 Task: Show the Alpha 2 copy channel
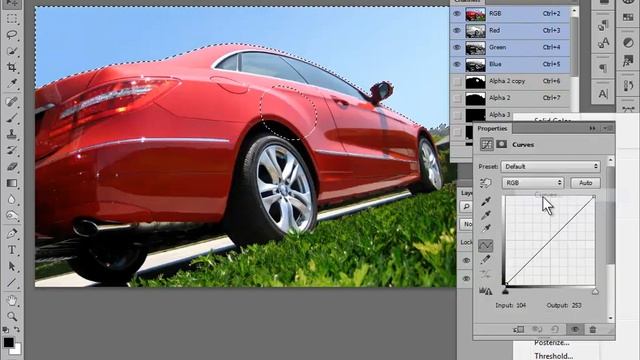click(x=457, y=82)
